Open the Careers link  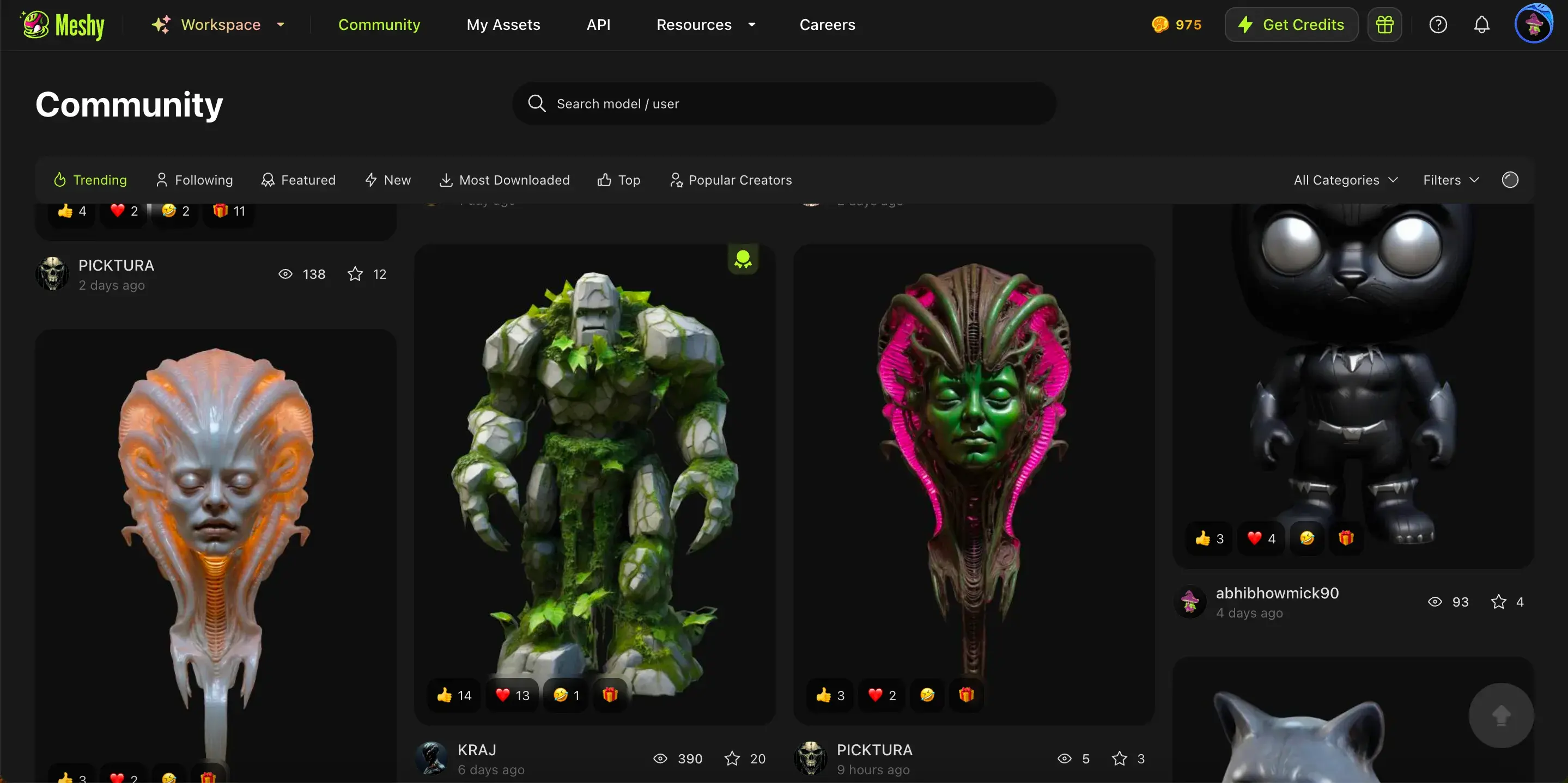coord(826,25)
